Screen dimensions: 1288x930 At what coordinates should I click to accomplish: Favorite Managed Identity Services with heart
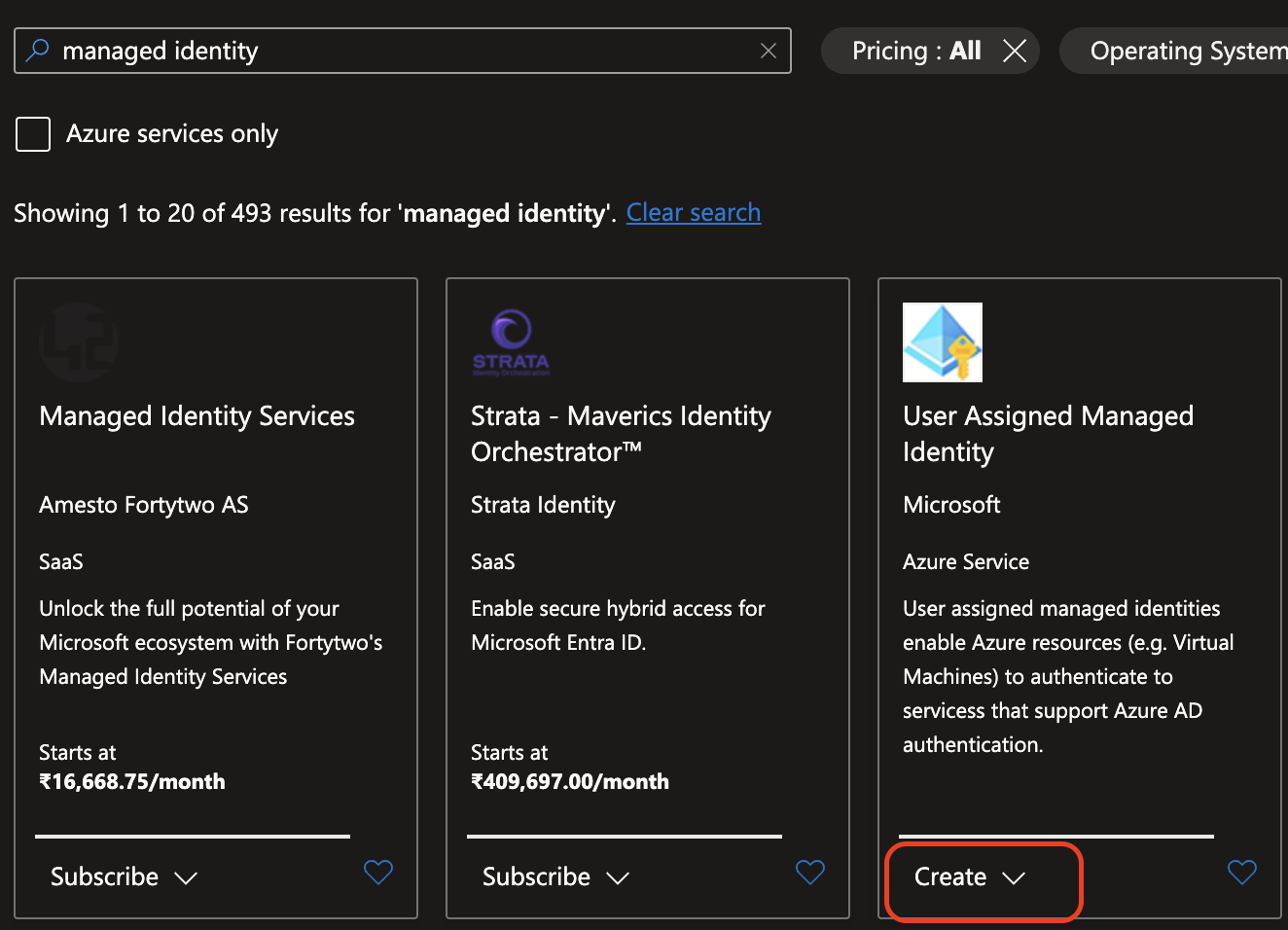coord(378,872)
